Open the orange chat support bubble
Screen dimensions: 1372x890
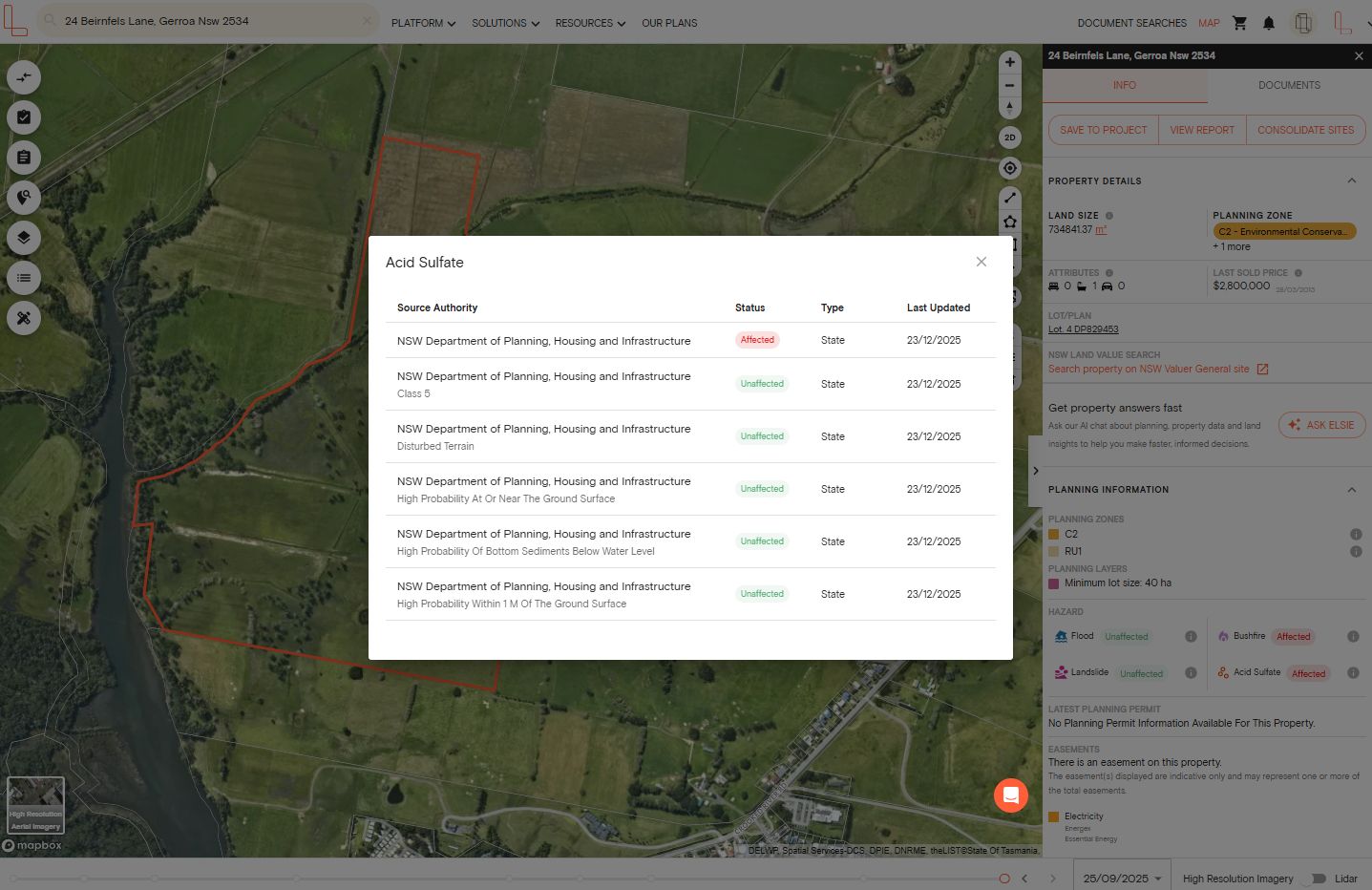(1010, 795)
